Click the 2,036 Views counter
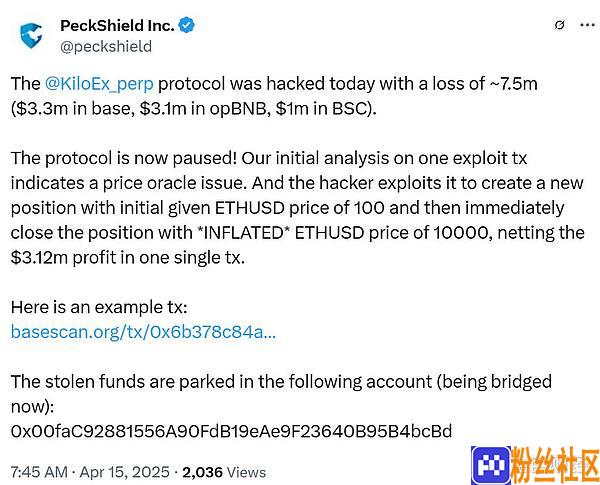Viewport: 600px width, 485px height. pos(224,472)
